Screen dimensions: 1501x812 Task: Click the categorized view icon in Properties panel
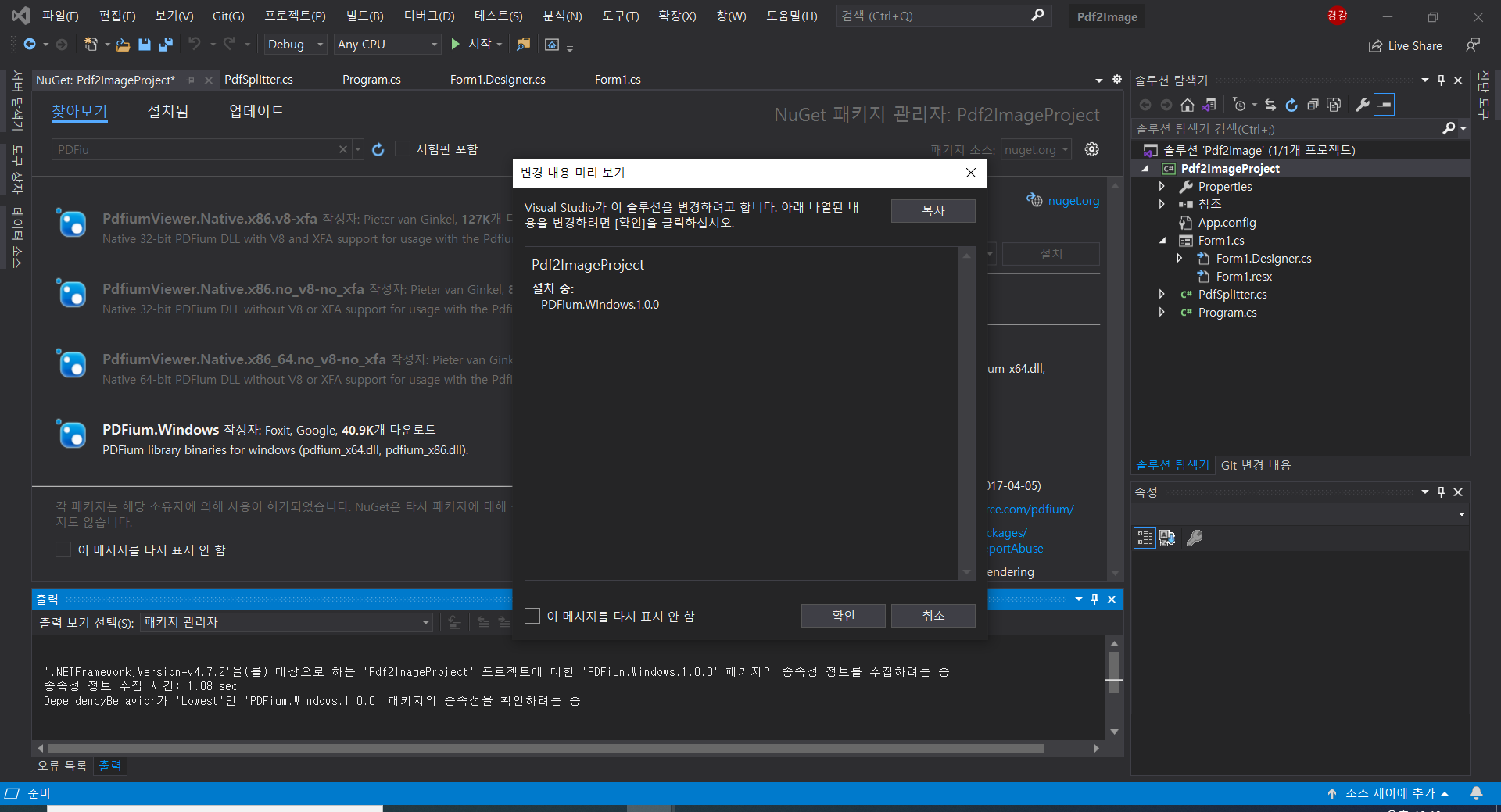point(1145,538)
